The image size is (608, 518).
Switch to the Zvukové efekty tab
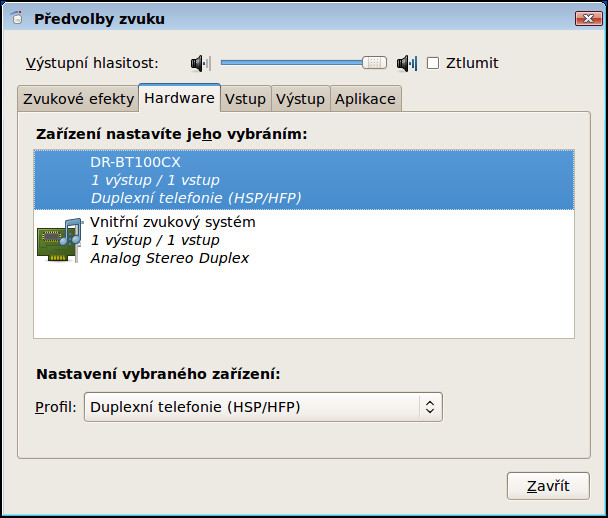78,99
